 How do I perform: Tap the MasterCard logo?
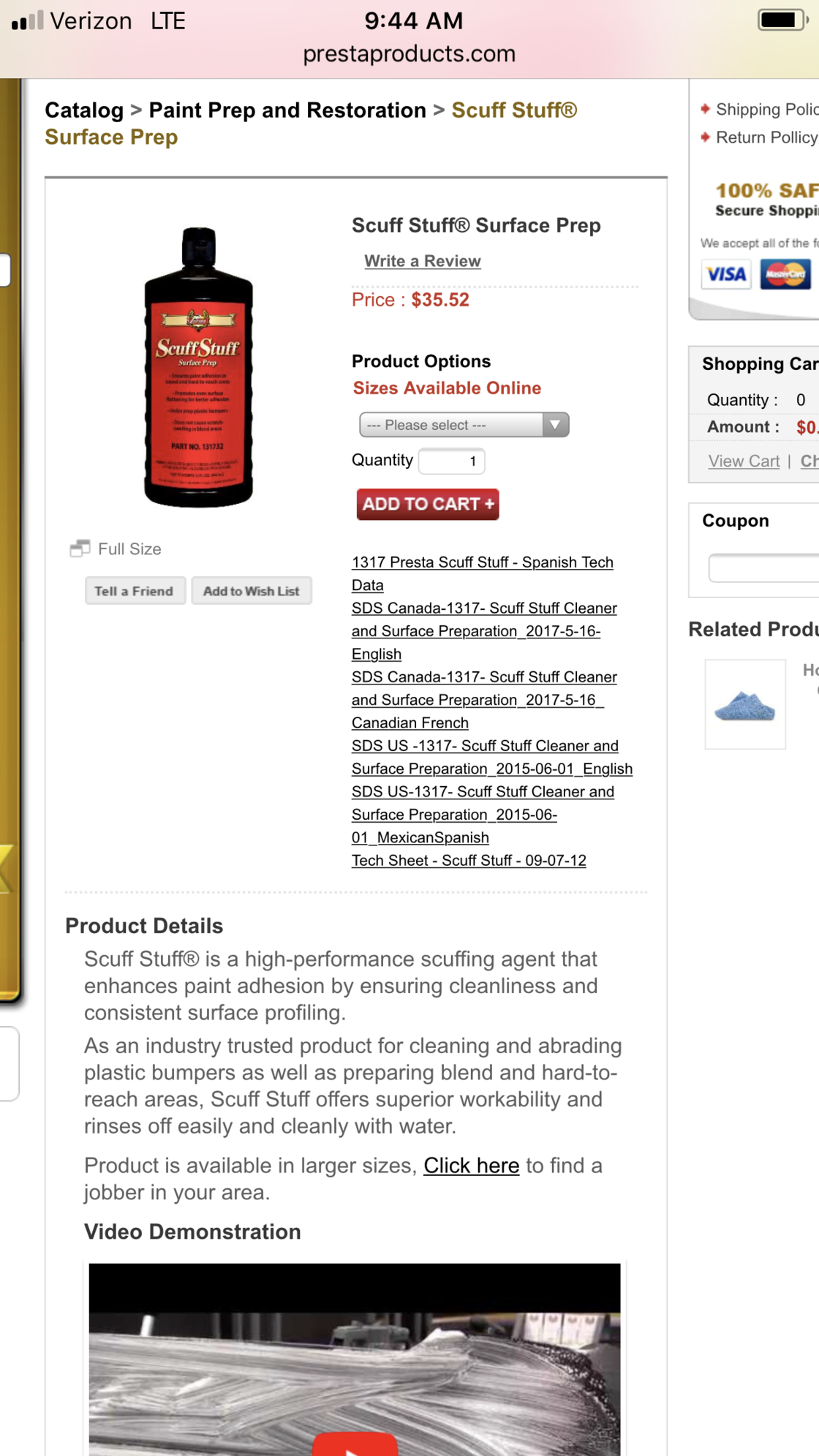(x=785, y=275)
